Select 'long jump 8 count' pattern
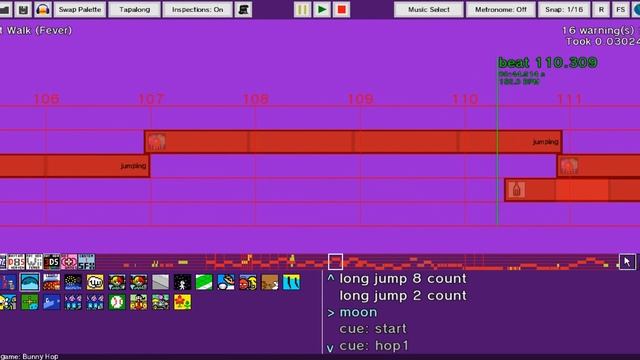The height and width of the screenshot is (360, 640). 403,279
